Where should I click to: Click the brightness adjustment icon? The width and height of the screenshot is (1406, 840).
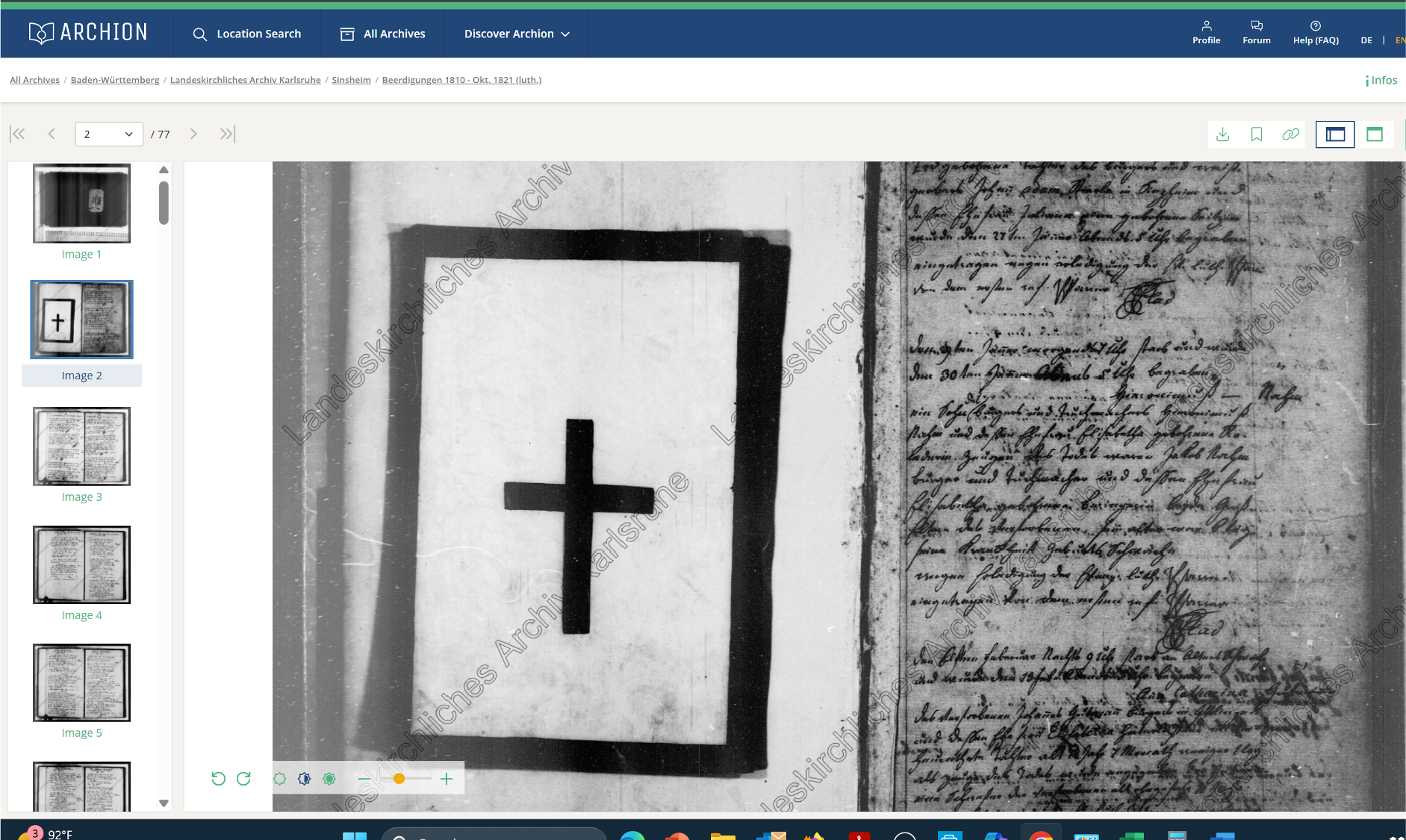[x=279, y=779]
